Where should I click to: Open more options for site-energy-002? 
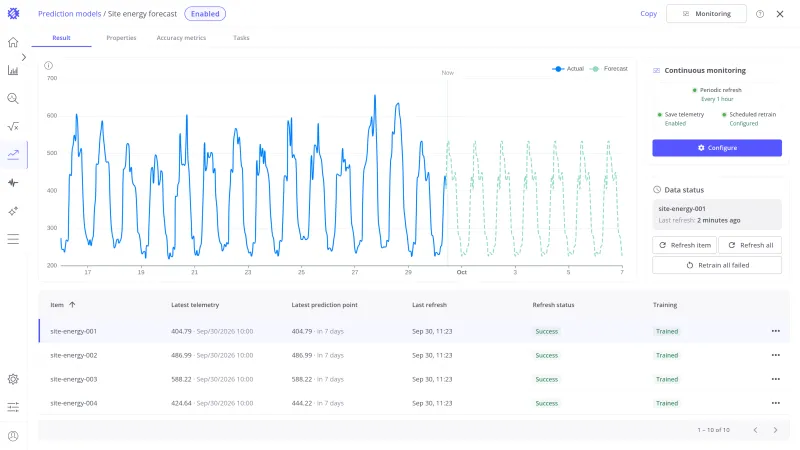pyautogui.click(x=776, y=355)
